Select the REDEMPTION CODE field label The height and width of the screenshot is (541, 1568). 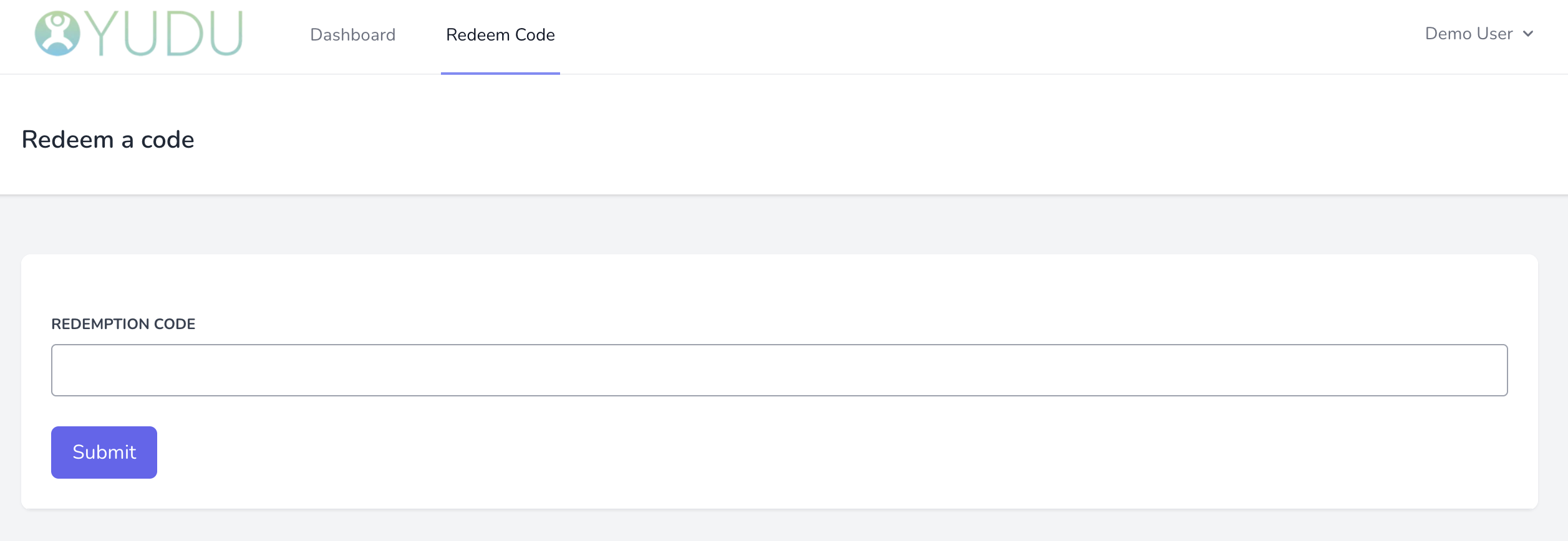pos(123,323)
